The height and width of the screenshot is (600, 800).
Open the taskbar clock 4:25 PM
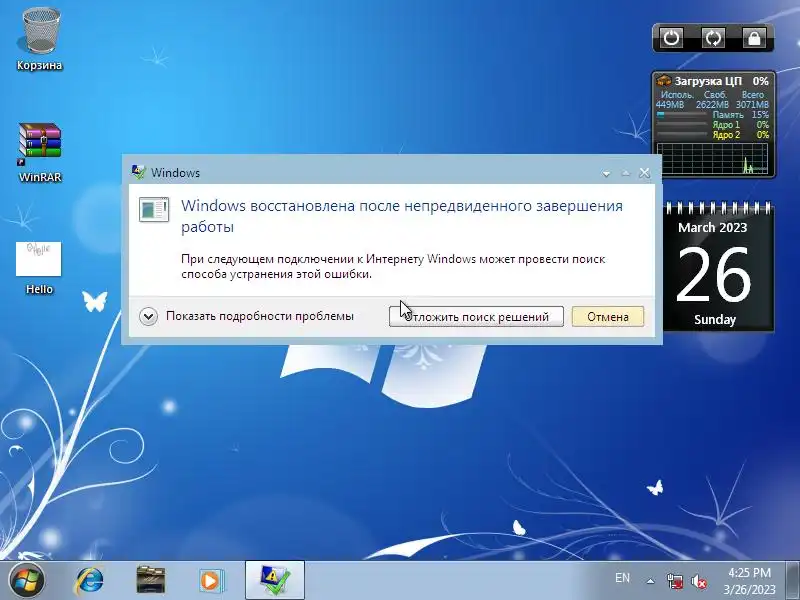pos(749,581)
